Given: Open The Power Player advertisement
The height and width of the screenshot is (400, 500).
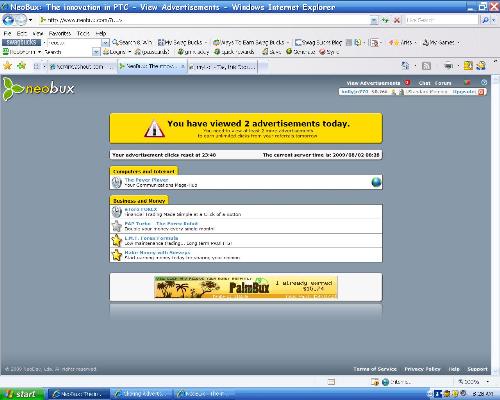Looking at the screenshot, I should coord(146,180).
